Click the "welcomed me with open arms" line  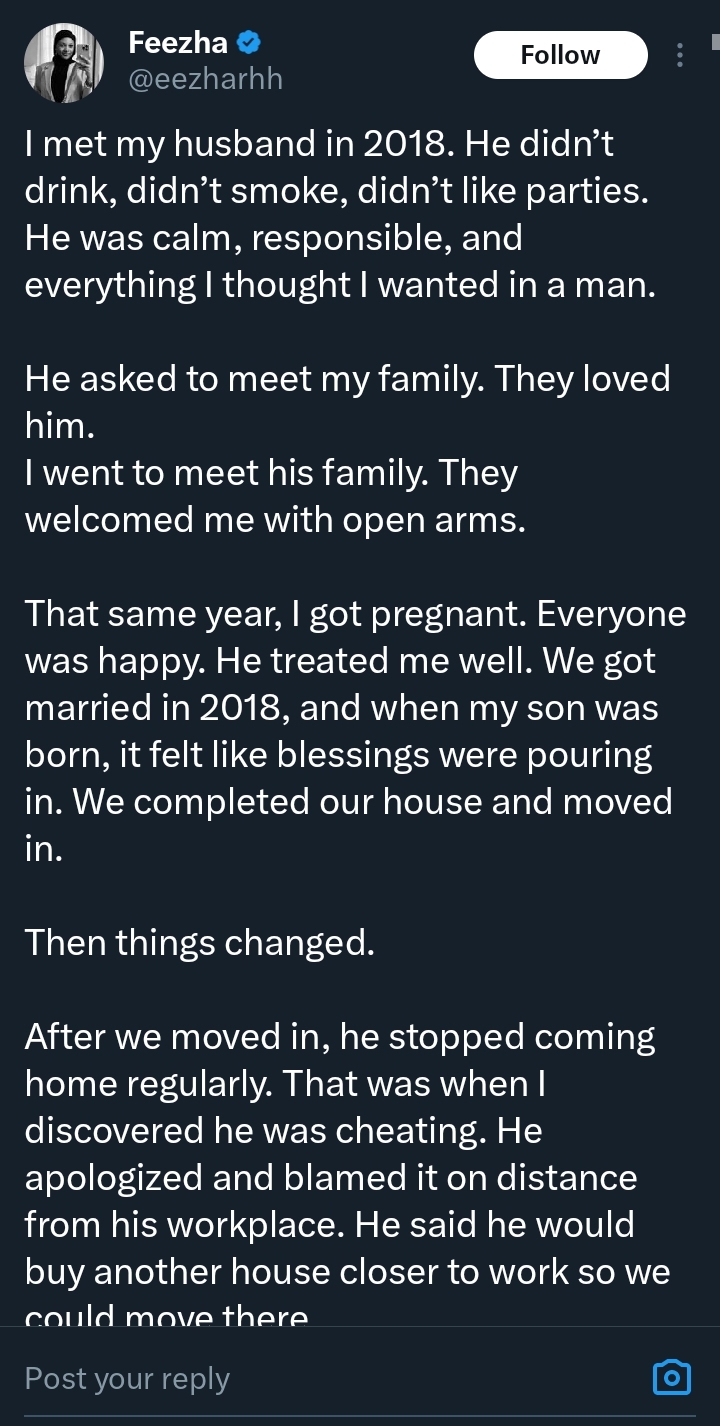[275, 520]
